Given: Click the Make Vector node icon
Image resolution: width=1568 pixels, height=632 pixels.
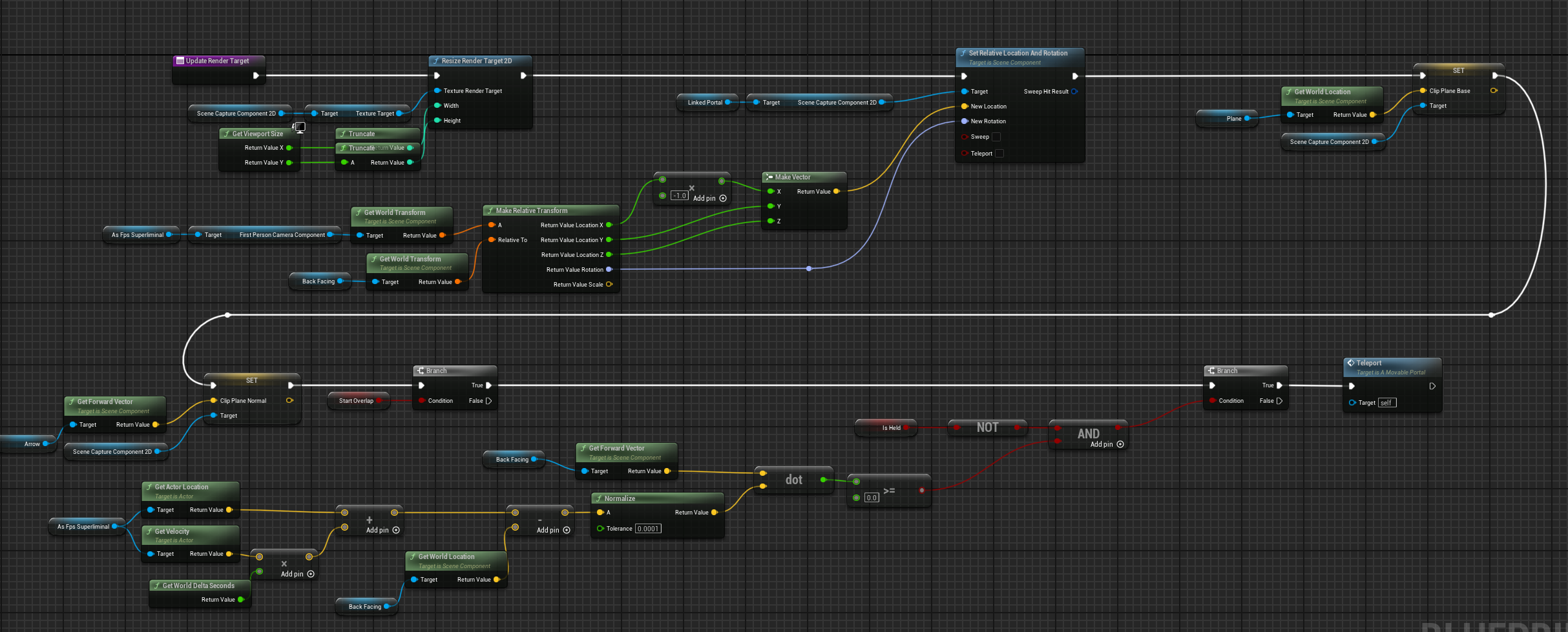Looking at the screenshot, I should click(769, 177).
